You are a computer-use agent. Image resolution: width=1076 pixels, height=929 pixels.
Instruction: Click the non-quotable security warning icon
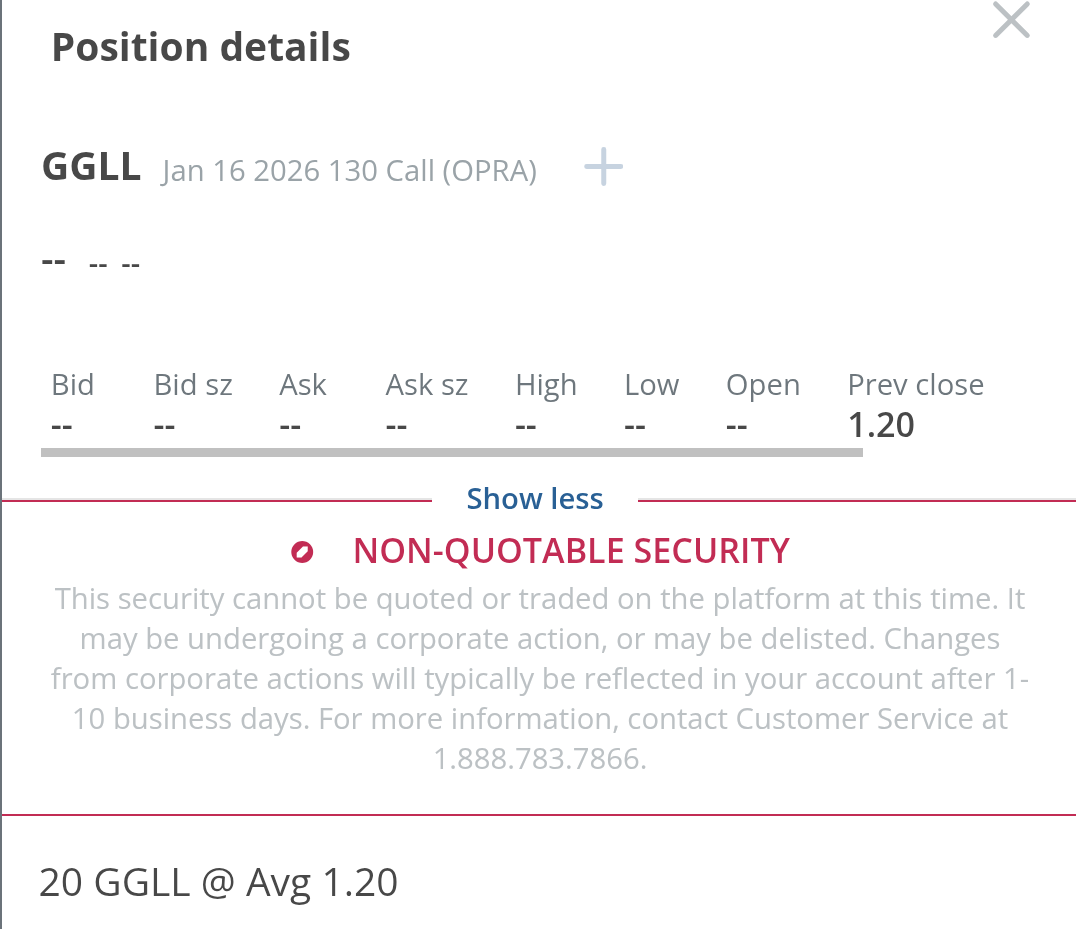coord(302,552)
